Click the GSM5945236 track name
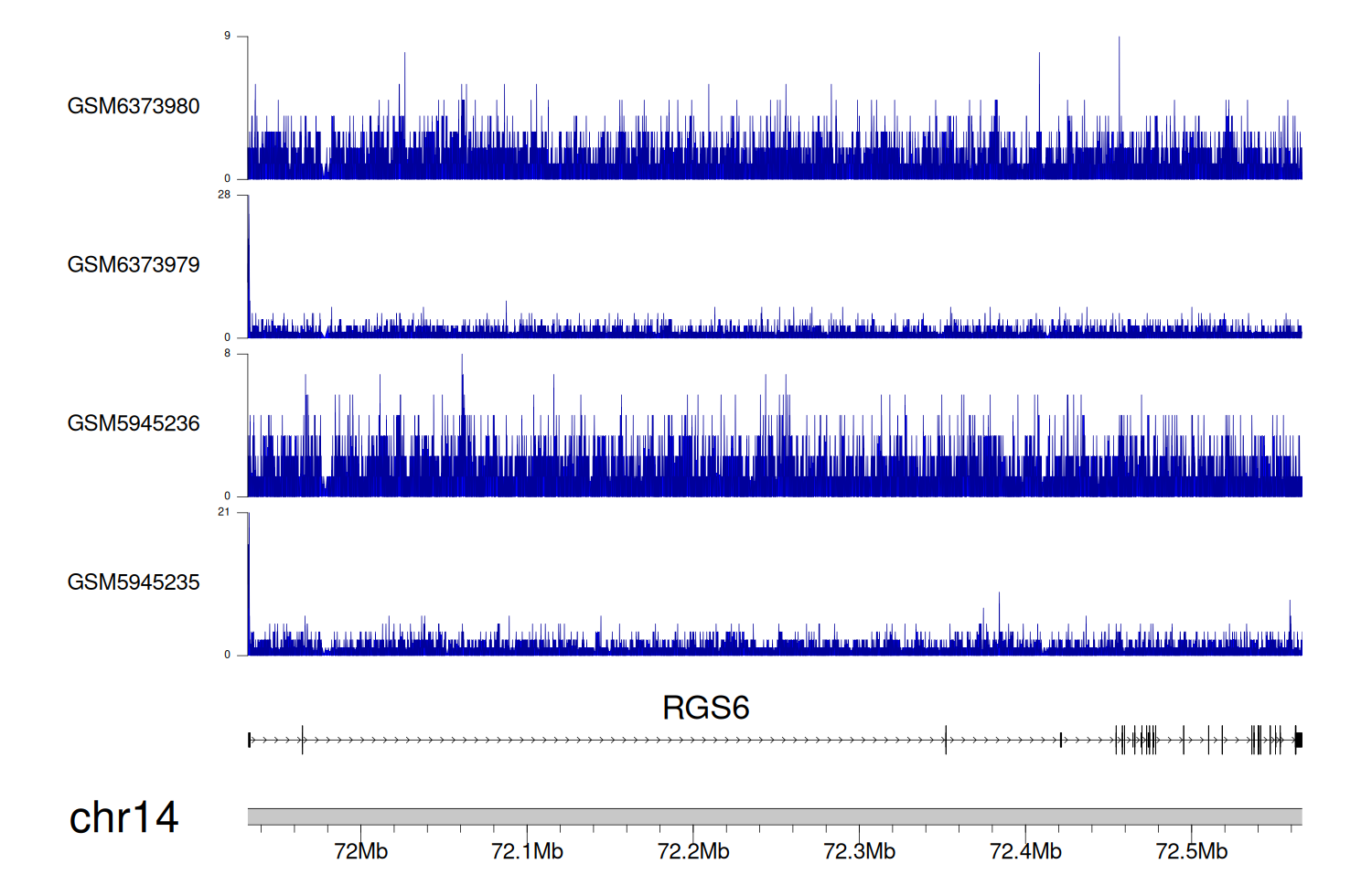 134,423
